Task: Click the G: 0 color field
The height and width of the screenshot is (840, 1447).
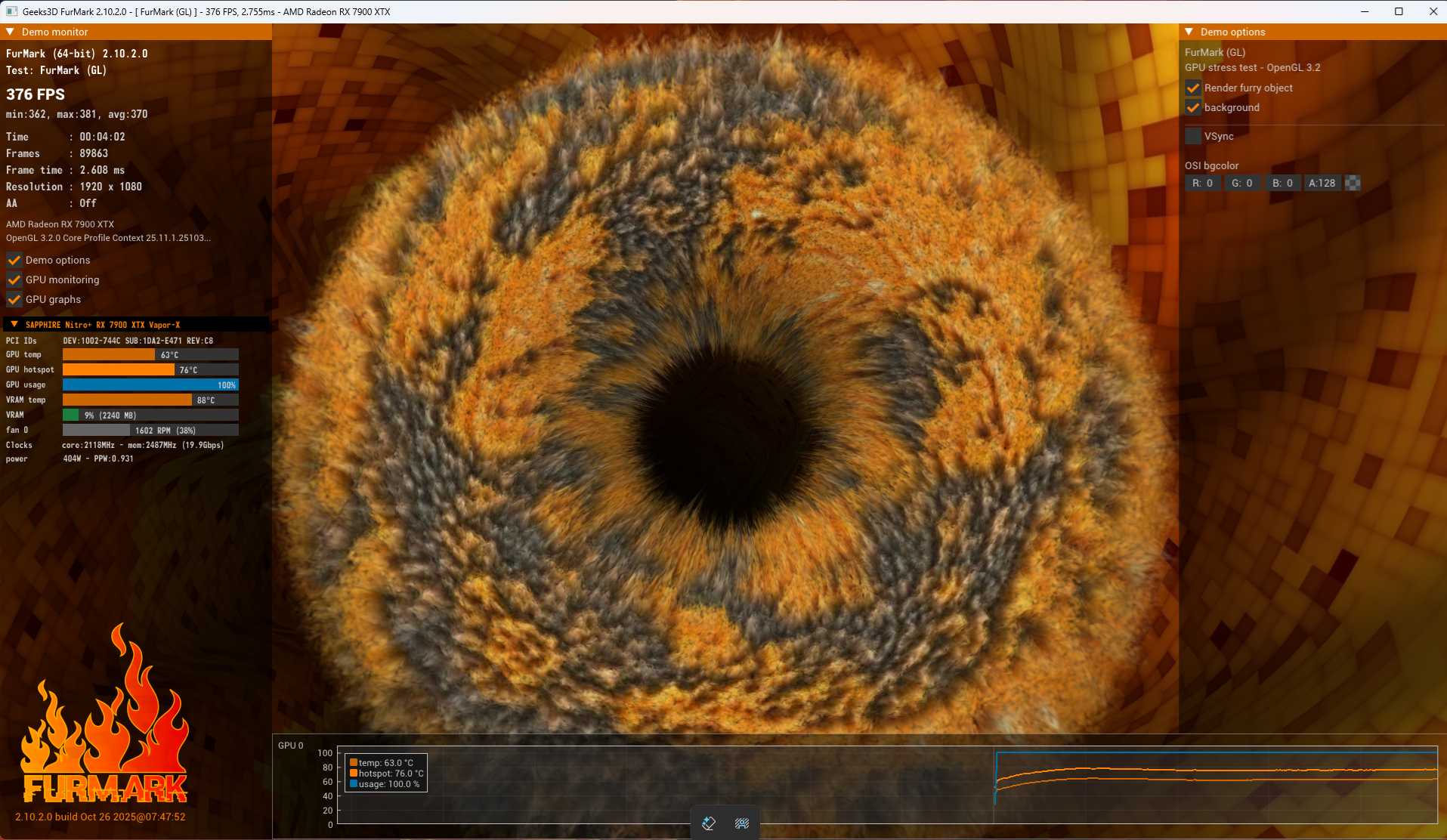Action: [1242, 183]
